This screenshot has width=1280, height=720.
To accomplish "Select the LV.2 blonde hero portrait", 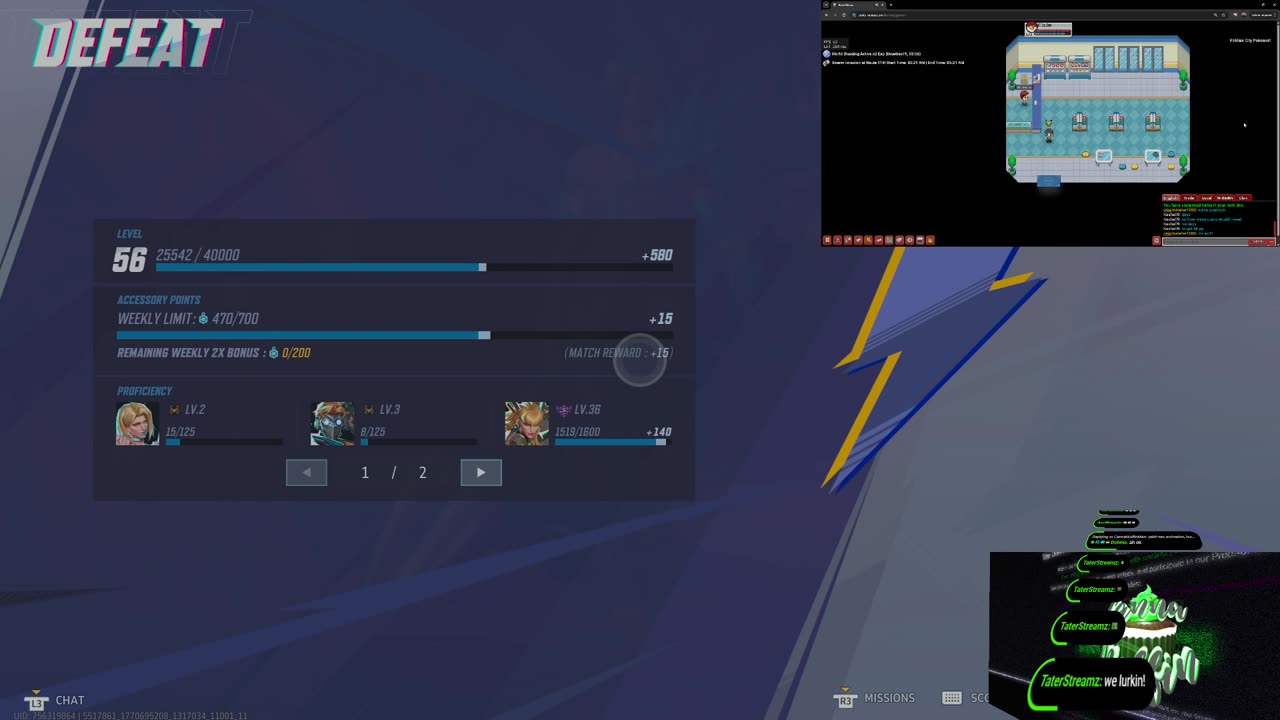I will click(138, 423).
